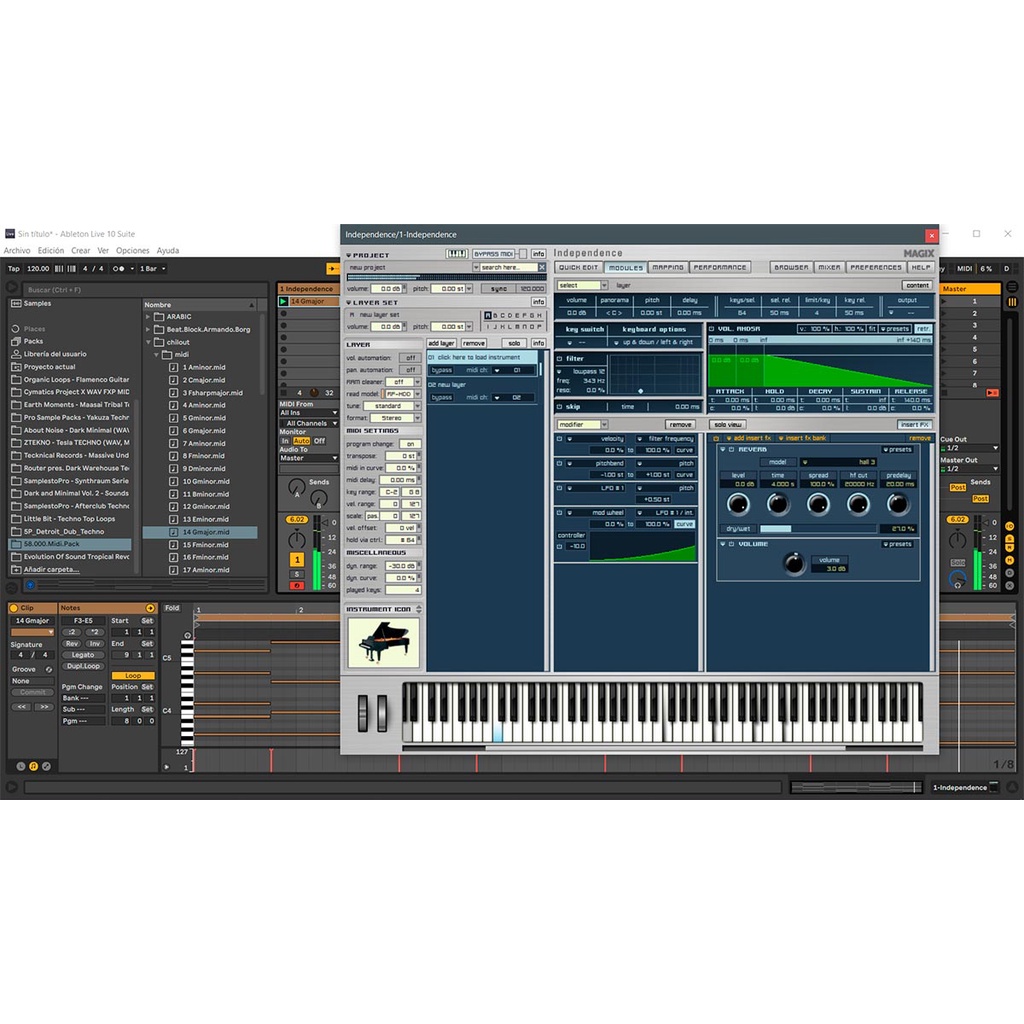The width and height of the screenshot is (1024, 1024).
Task: Toggle Bypass MIDI switch
Action: (x=522, y=254)
